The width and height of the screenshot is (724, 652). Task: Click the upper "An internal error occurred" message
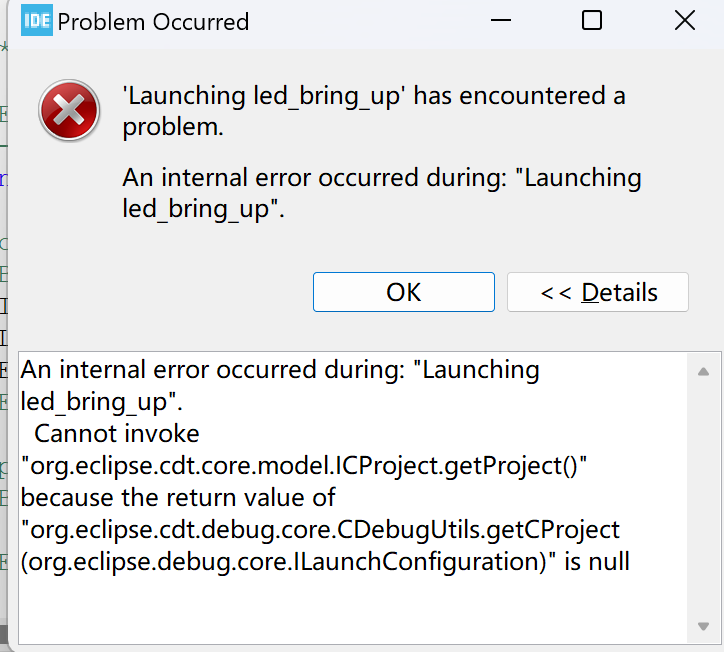(381, 194)
